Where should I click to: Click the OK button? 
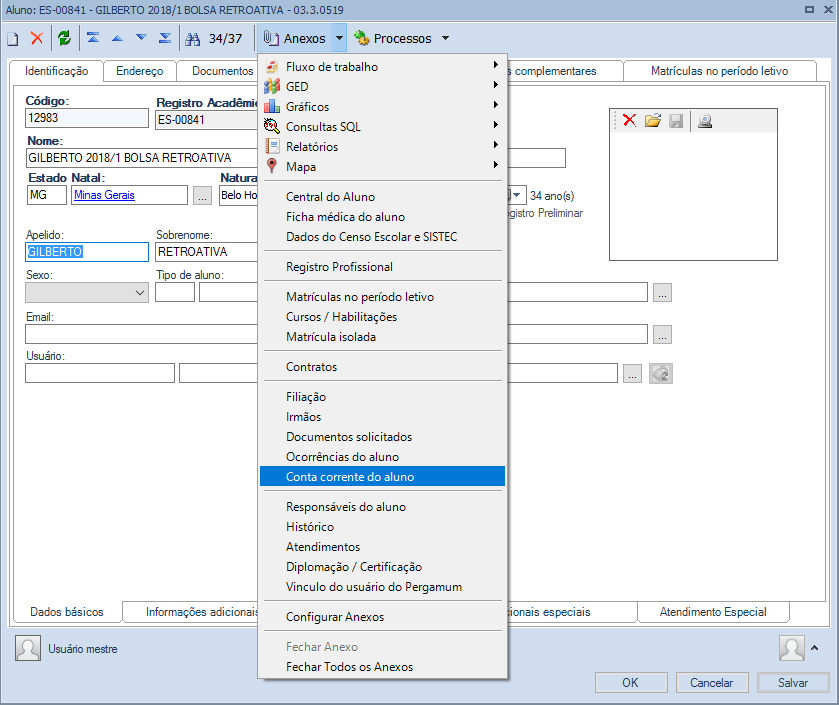click(631, 683)
